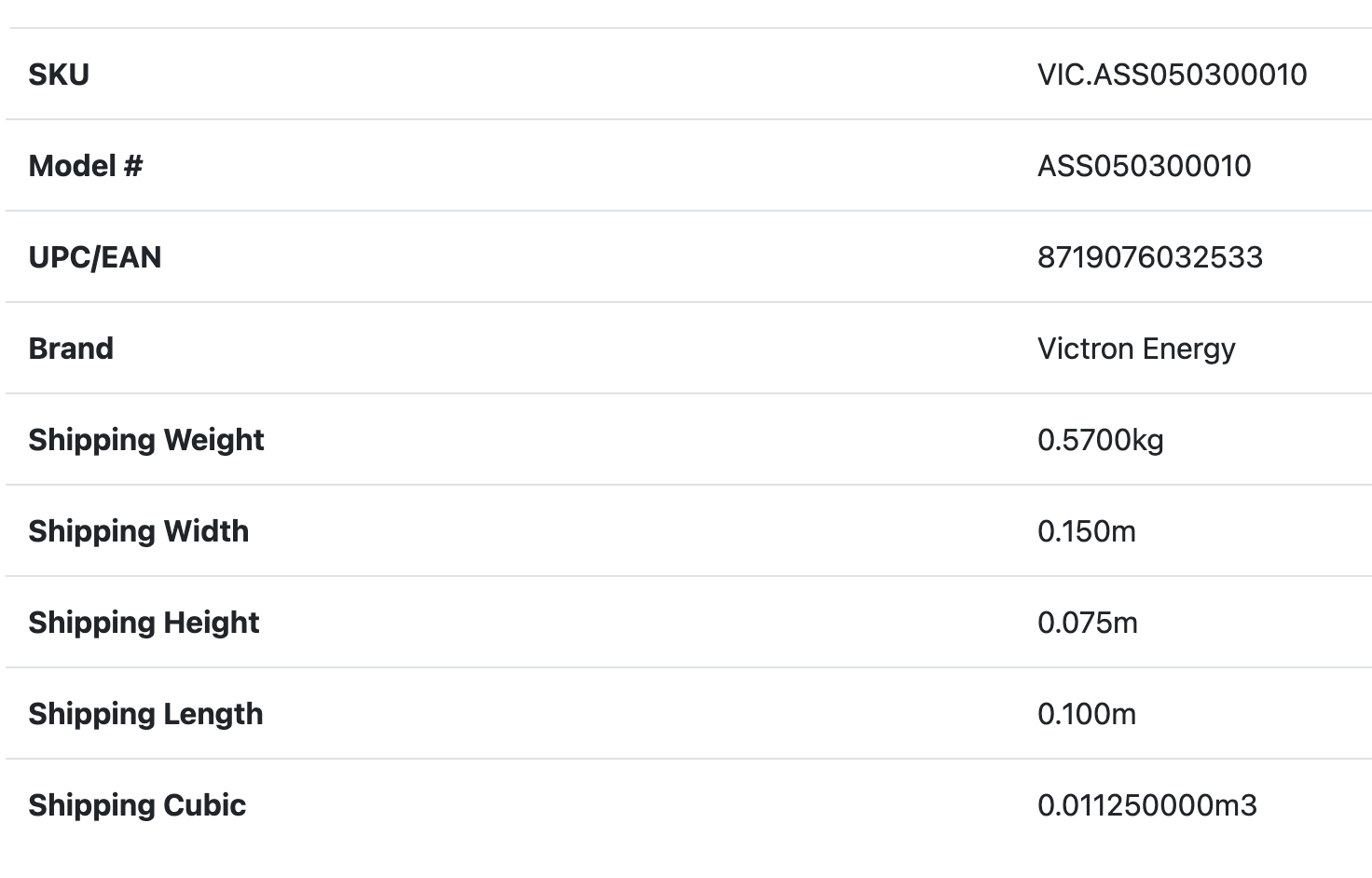The image size is (1372, 878).
Task: Click the word Energy in brand value
Action: pyautogui.click(x=1188, y=350)
